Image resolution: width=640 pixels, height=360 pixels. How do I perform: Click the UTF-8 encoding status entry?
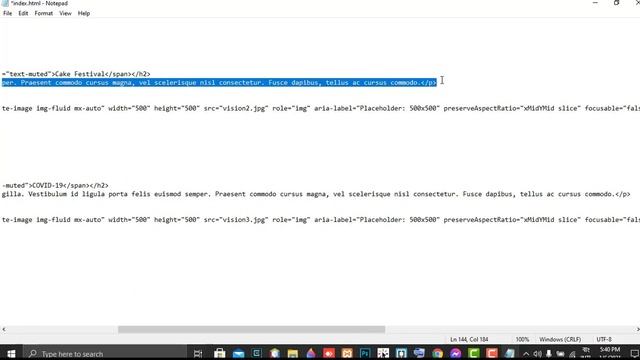(x=604, y=340)
